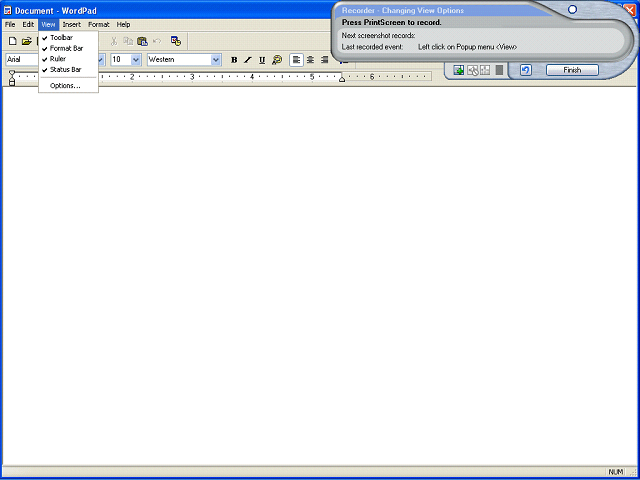Select Align Right
Screen dimensions: 640x480
(x=324, y=60)
